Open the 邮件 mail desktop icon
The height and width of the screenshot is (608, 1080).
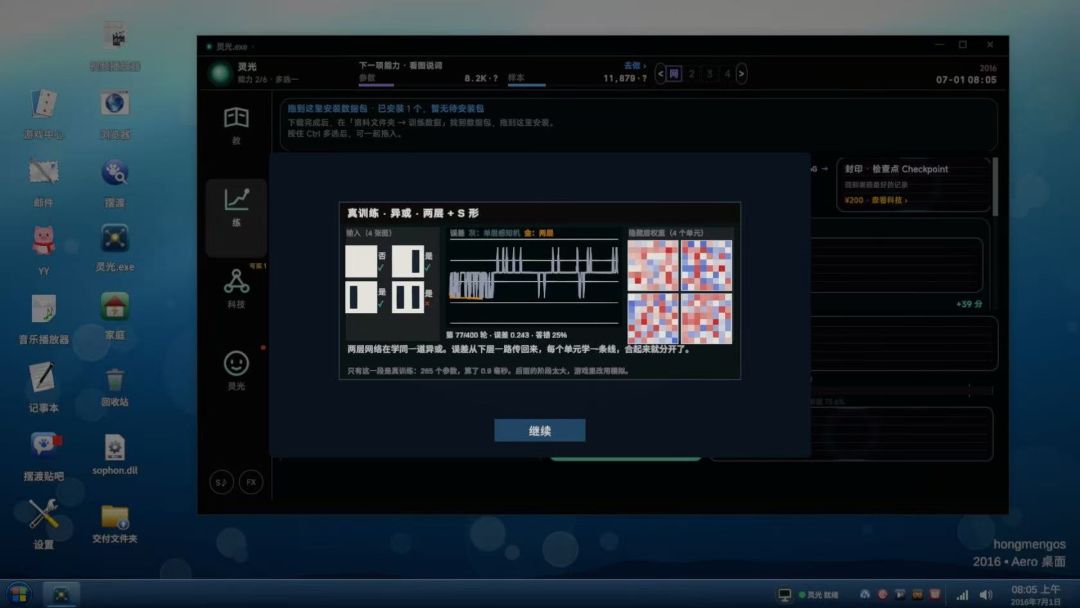[x=43, y=182]
